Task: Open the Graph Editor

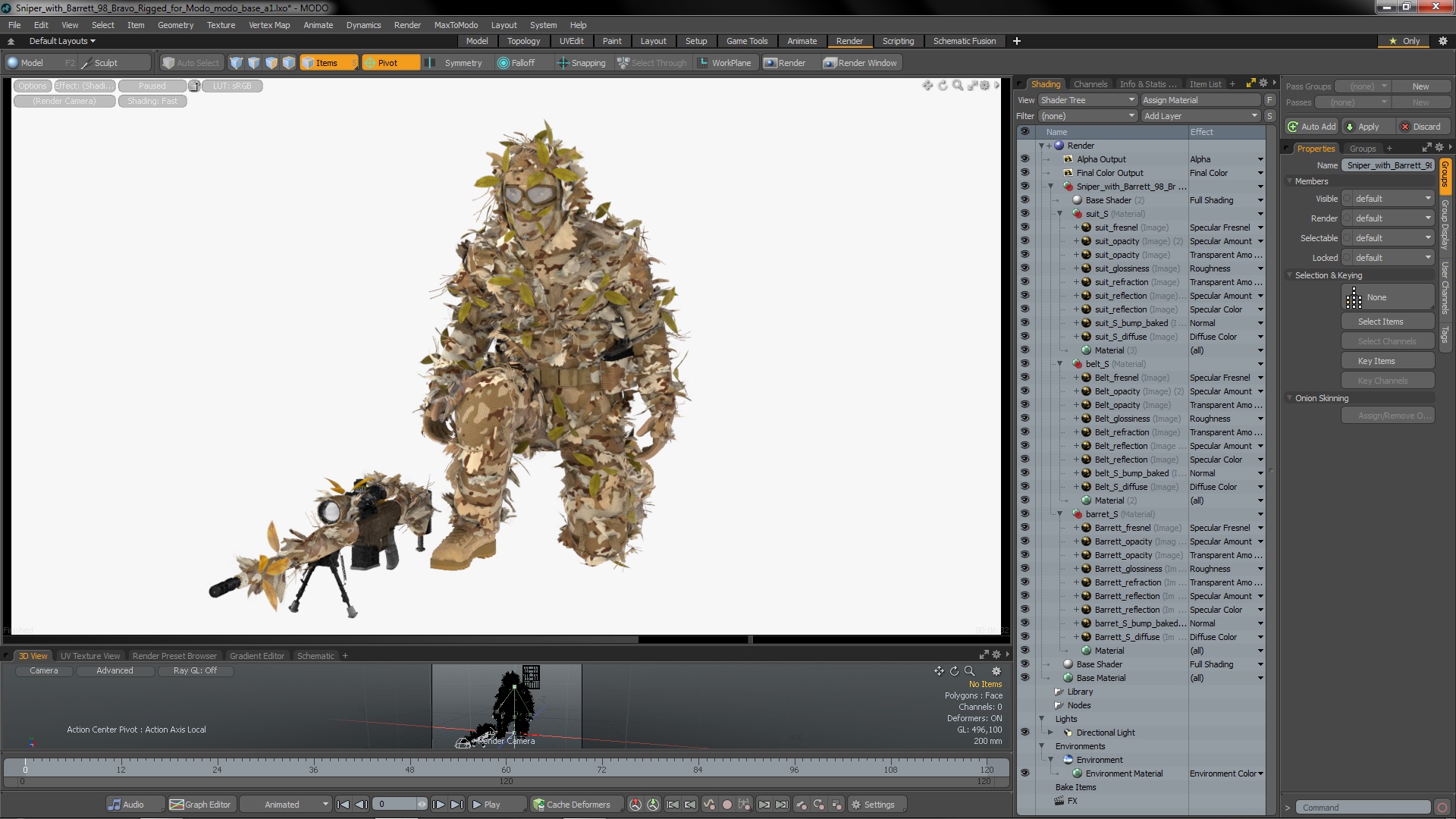Action: coord(202,805)
